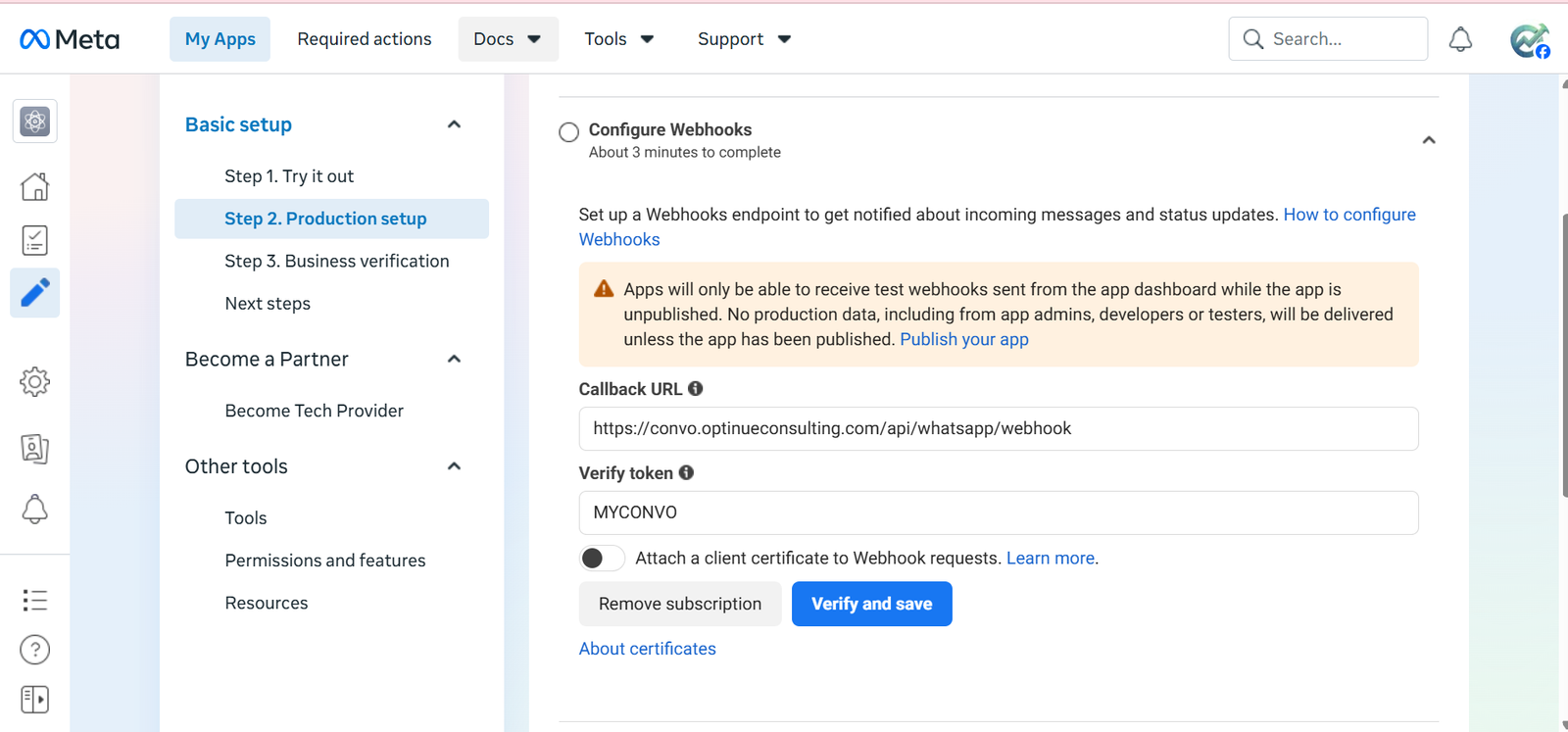Toggle the client certificate switch
This screenshot has height=732, width=1568.
point(602,558)
